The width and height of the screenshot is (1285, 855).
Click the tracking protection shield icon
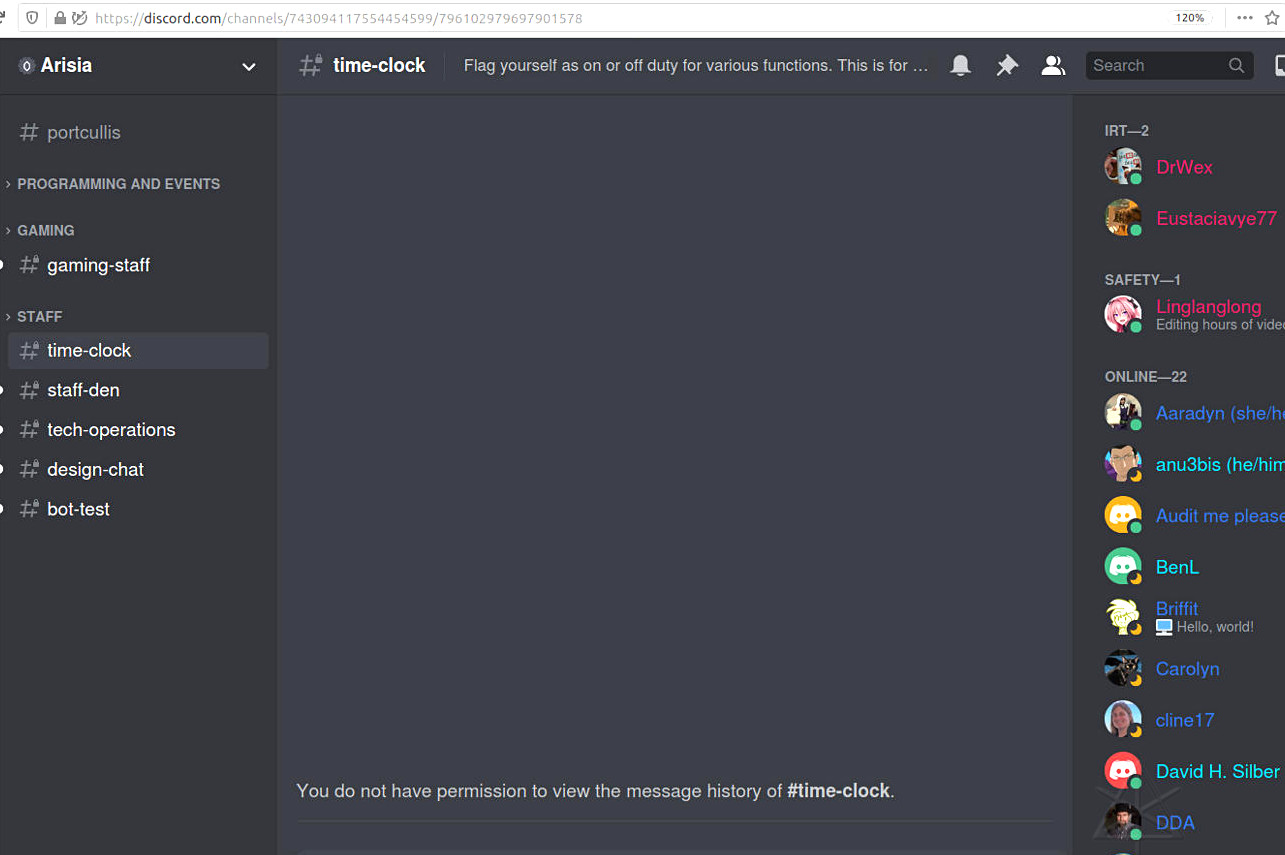(x=33, y=18)
